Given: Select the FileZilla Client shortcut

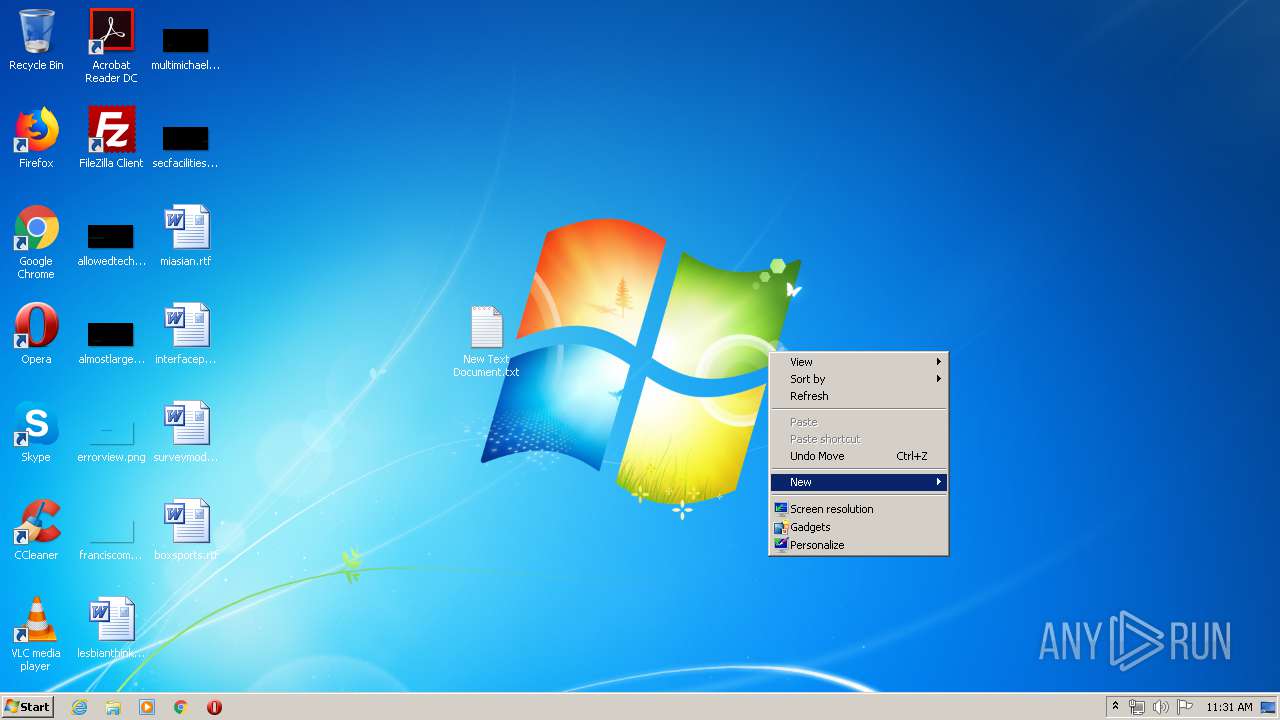Looking at the screenshot, I should click(111, 138).
